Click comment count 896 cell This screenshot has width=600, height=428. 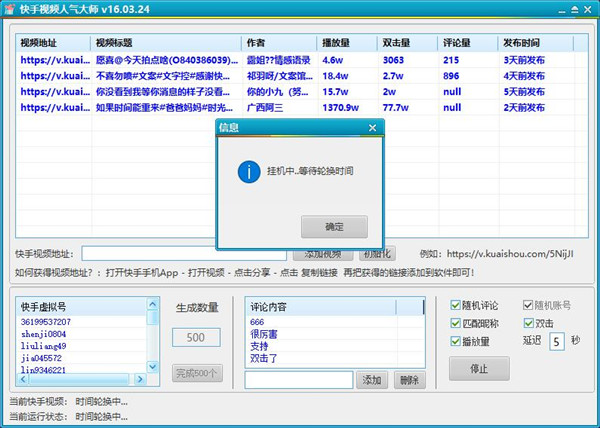click(x=451, y=76)
